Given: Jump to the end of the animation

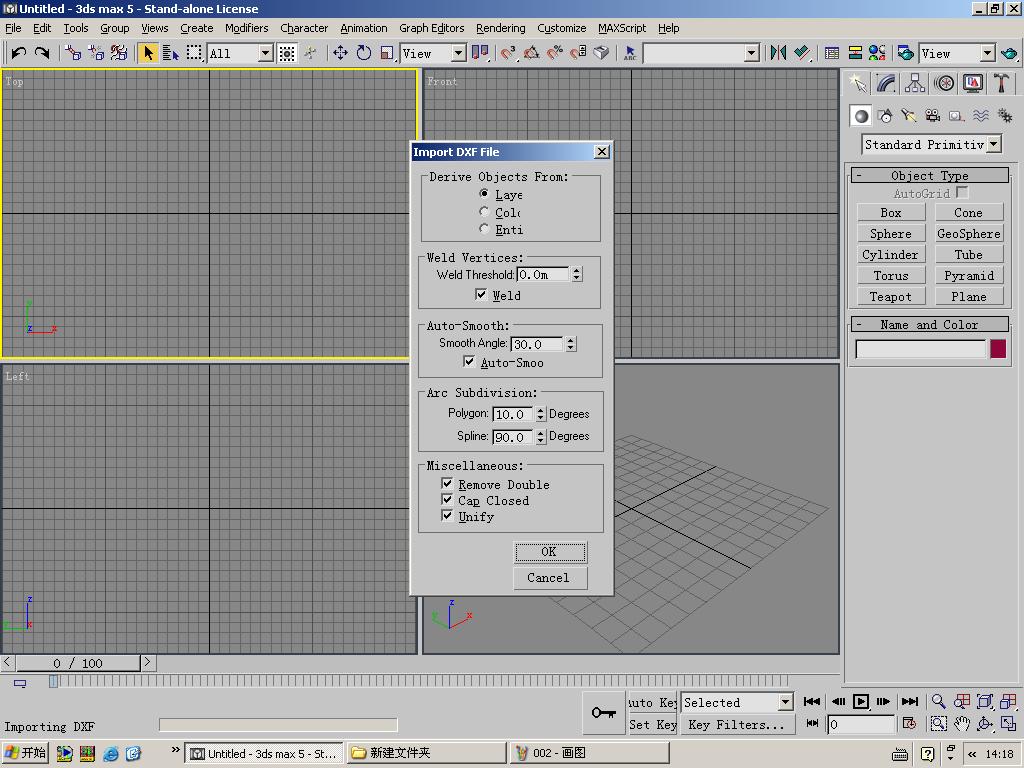Looking at the screenshot, I should 909,701.
